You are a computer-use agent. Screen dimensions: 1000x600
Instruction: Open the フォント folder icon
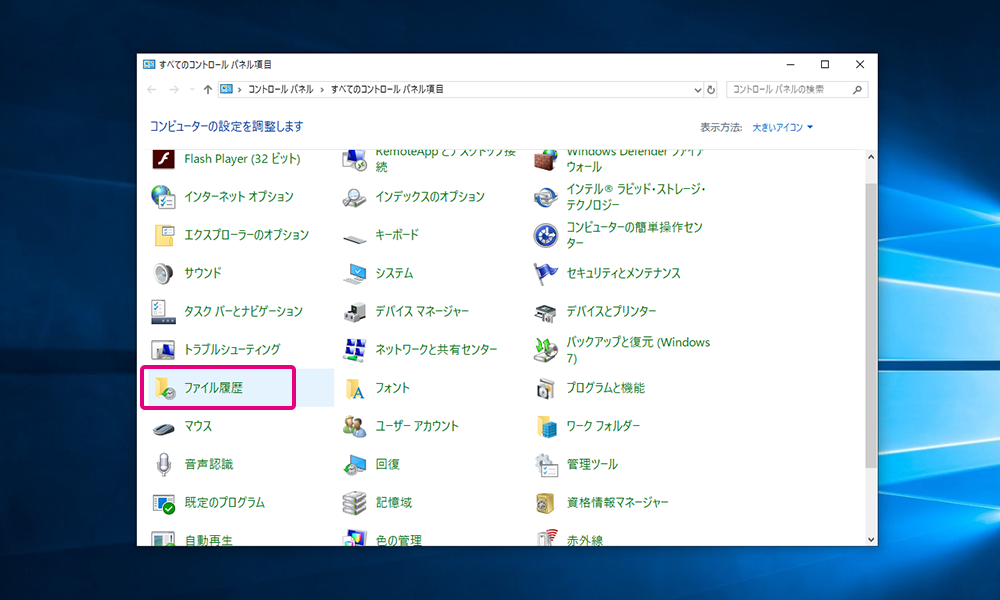tap(355, 388)
